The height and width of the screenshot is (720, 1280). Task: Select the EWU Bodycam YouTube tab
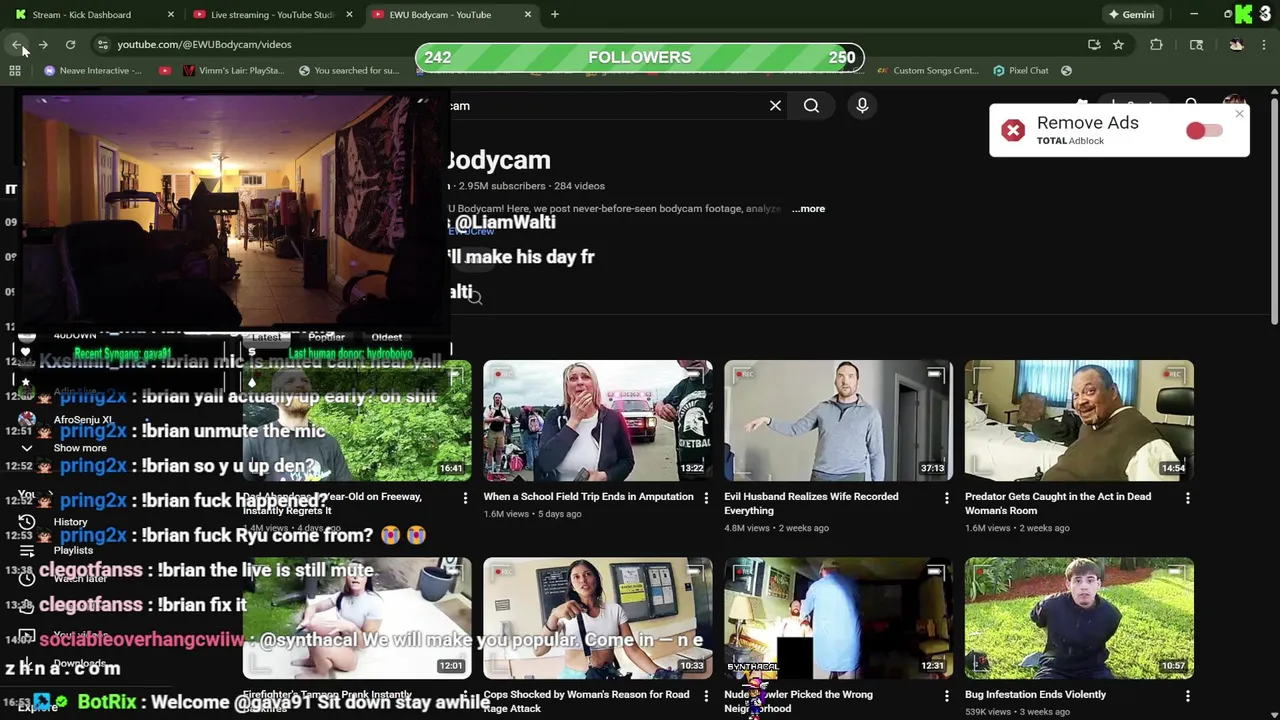coord(452,14)
